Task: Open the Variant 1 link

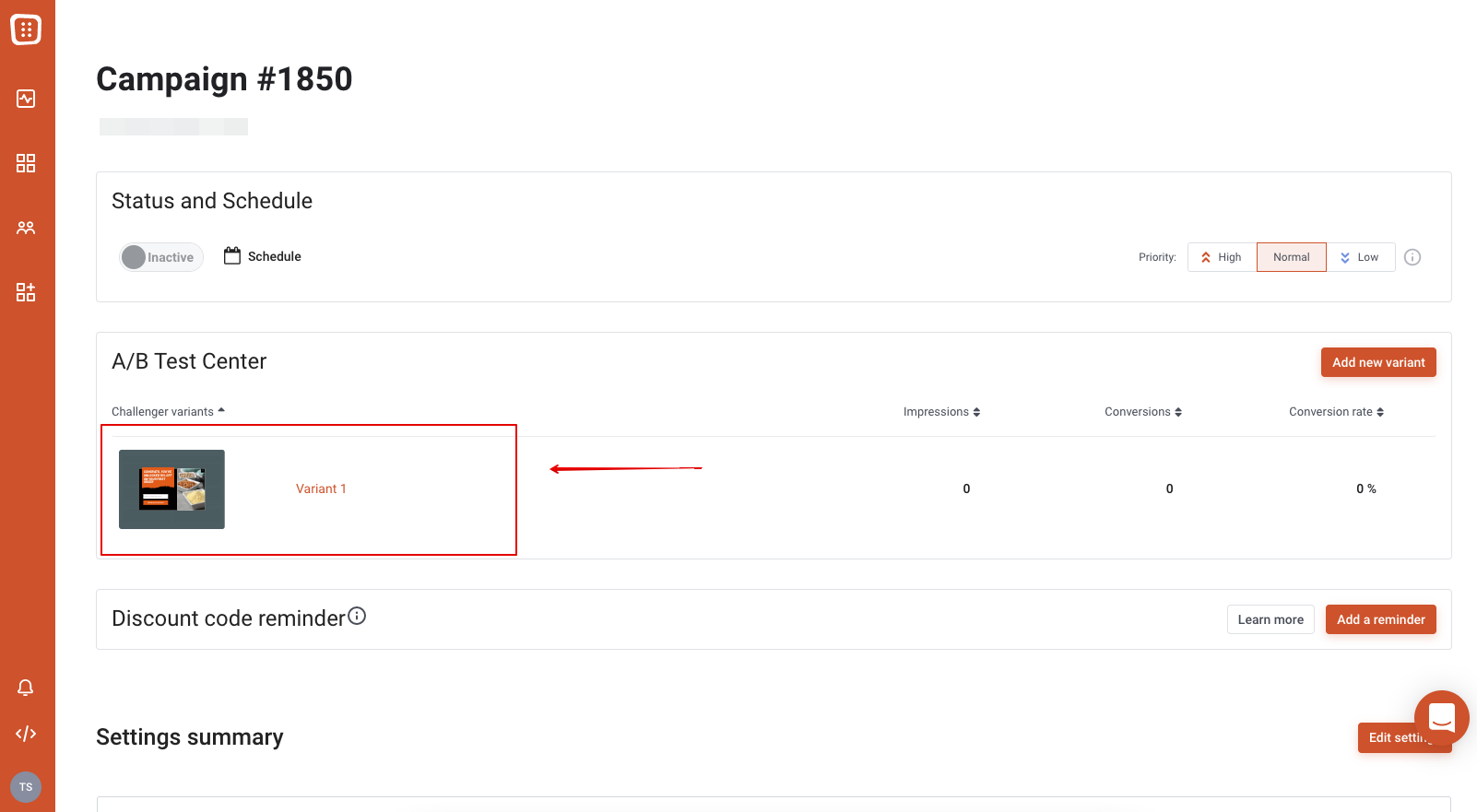Action: tap(321, 488)
